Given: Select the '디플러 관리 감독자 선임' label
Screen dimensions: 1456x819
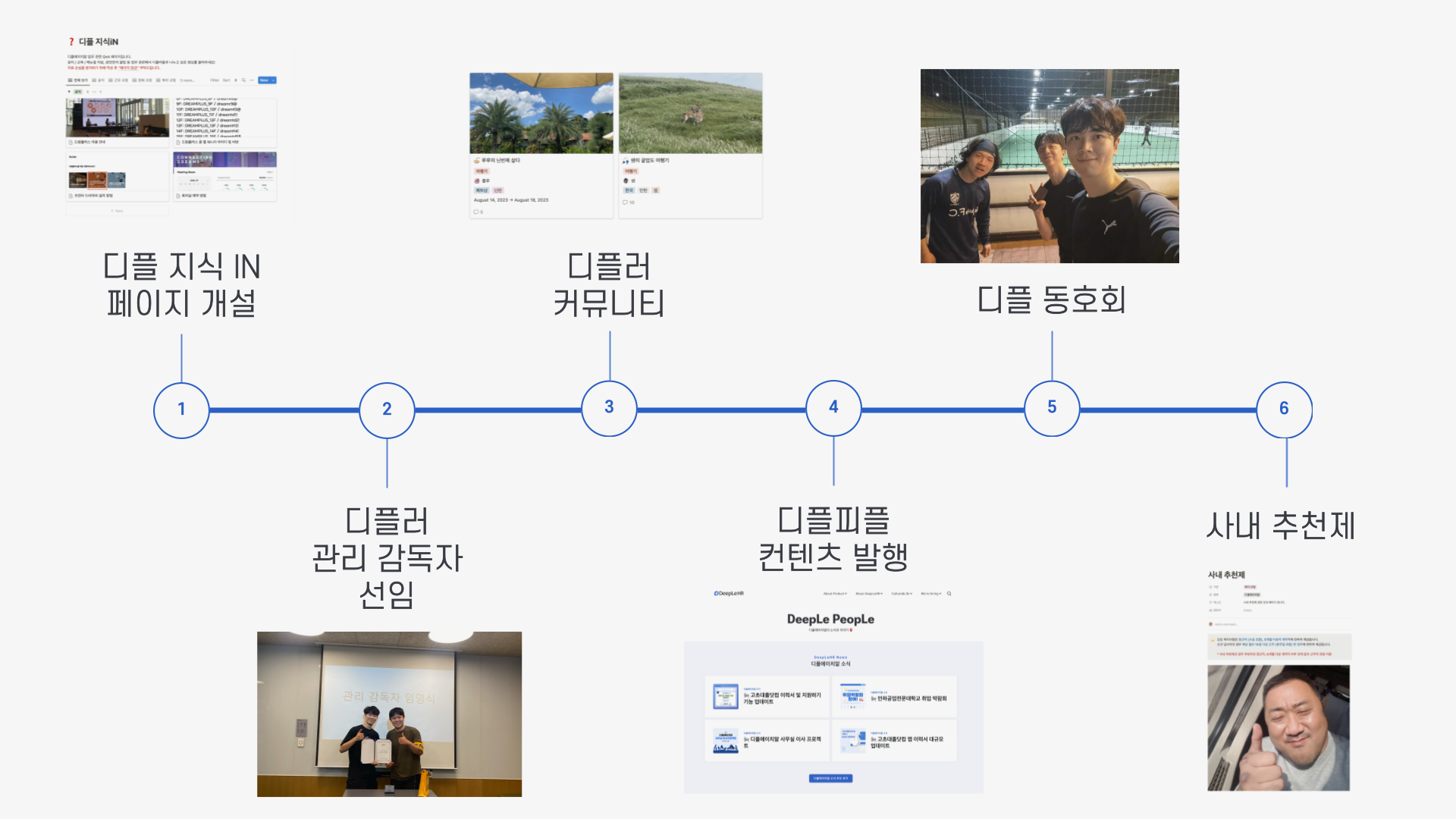Looking at the screenshot, I should (x=387, y=558).
